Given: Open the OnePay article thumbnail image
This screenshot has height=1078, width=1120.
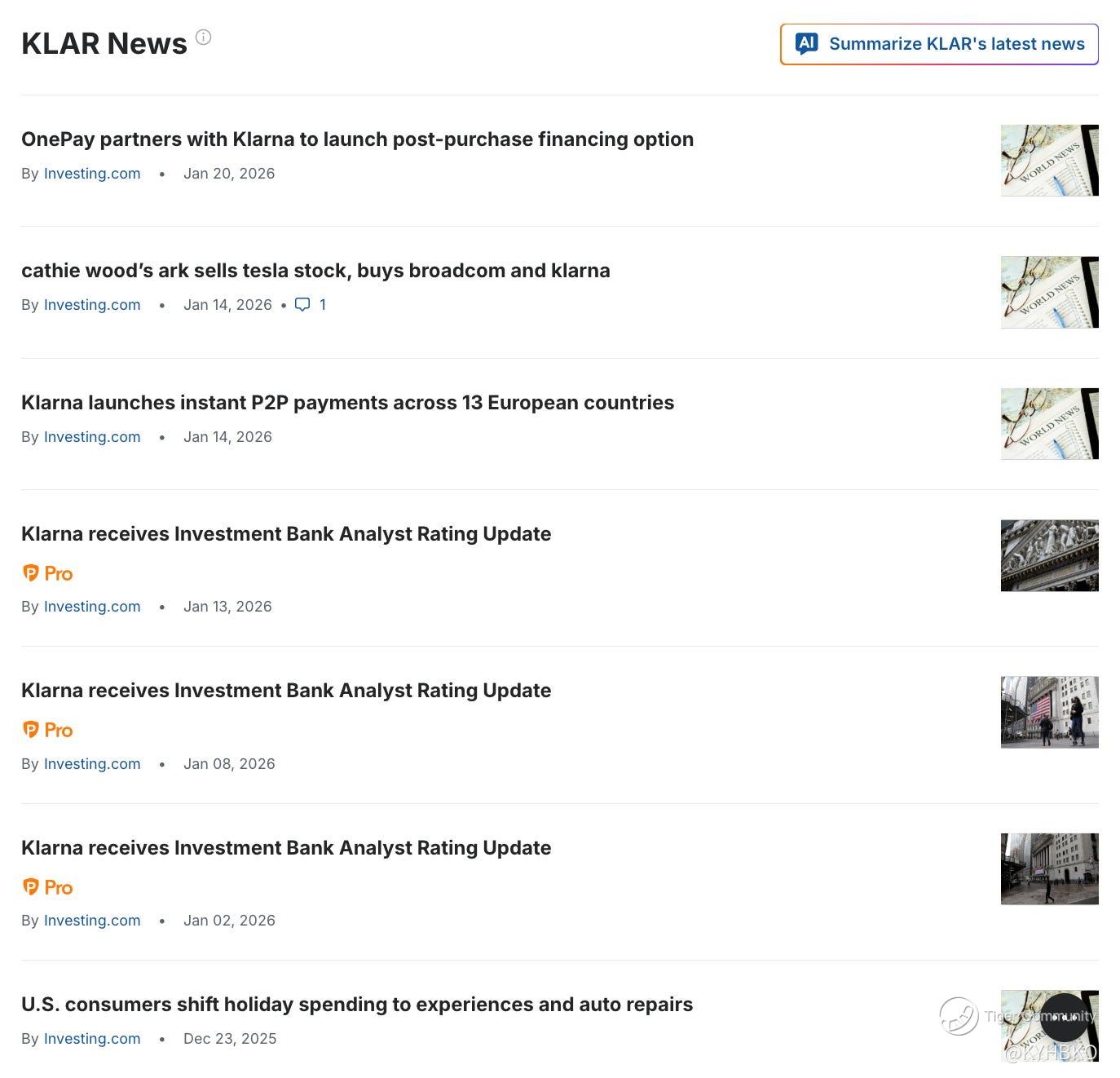Looking at the screenshot, I should click(1050, 161).
